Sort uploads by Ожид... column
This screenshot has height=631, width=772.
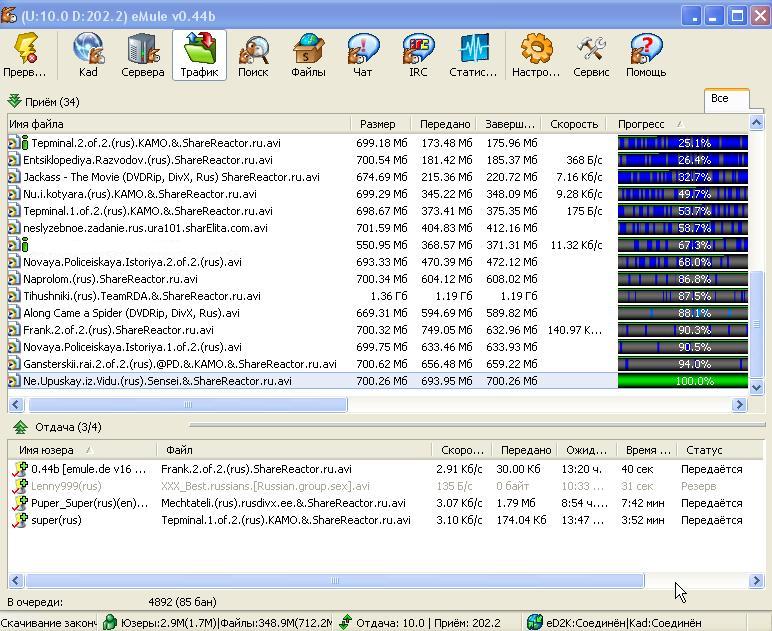pos(586,450)
